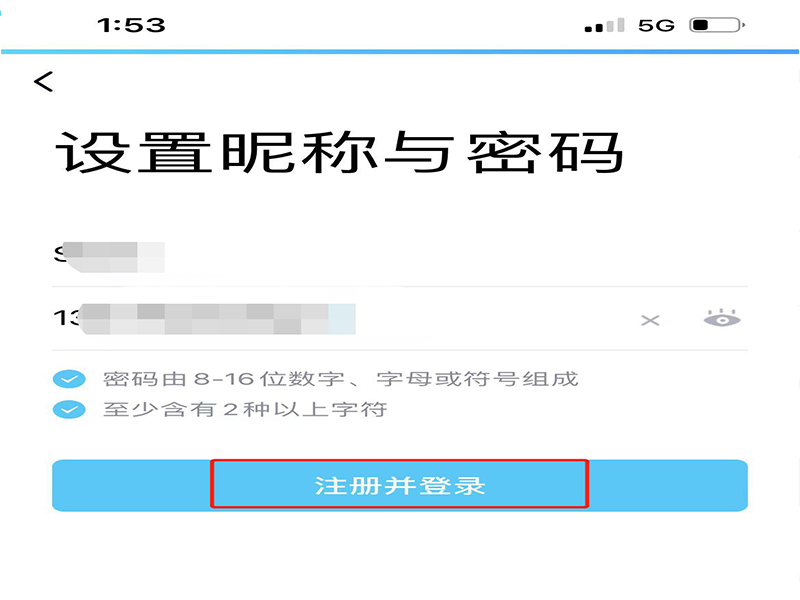Tap the blurred password text starting with 13
This screenshot has height=600, width=800.
pos(204,318)
